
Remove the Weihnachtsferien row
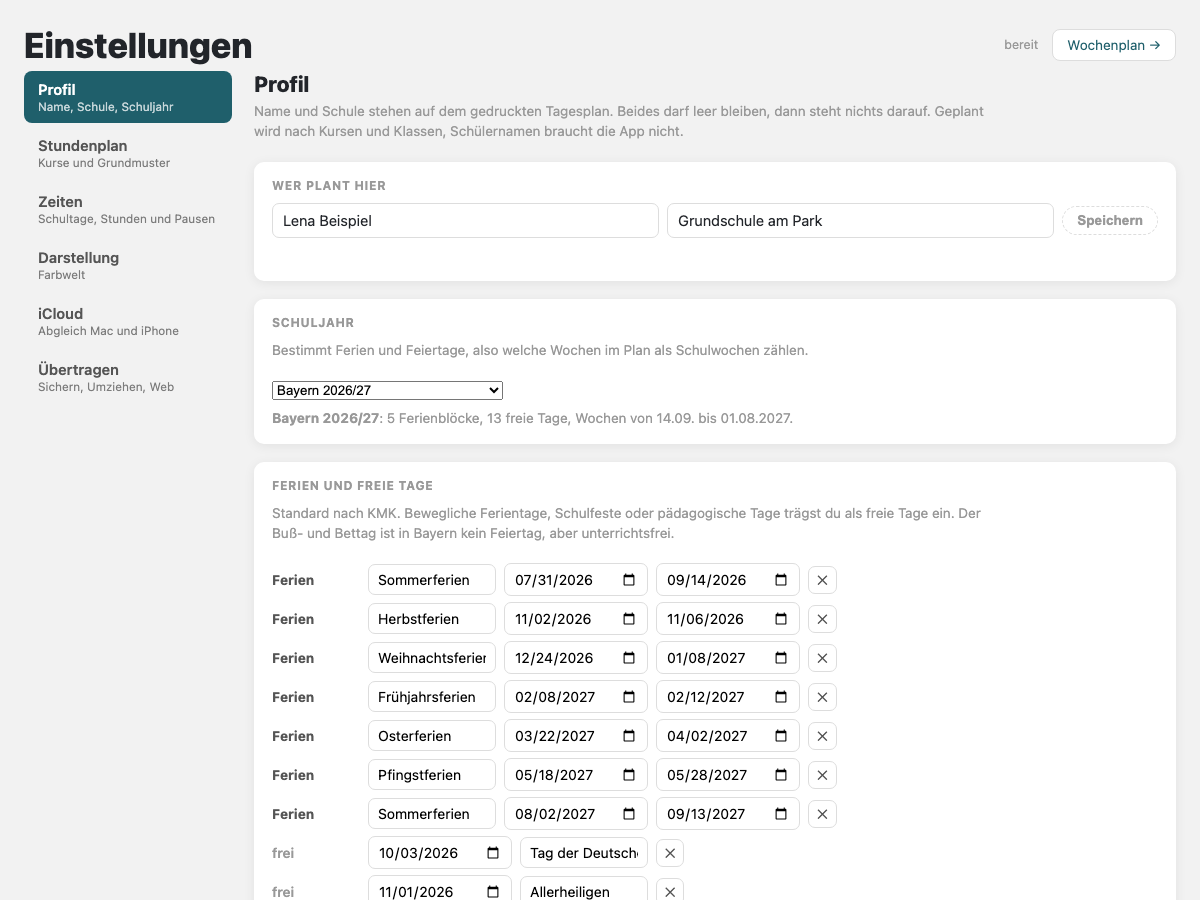point(822,658)
